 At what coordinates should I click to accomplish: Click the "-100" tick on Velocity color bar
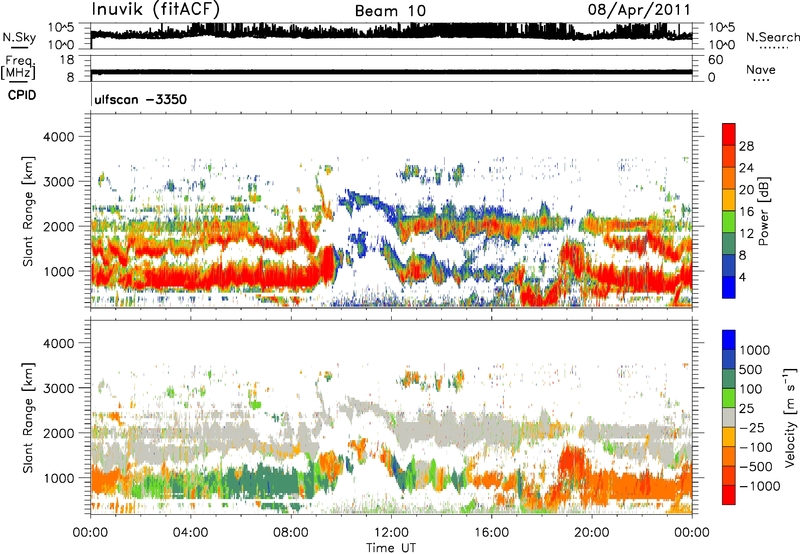pyautogui.click(x=756, y=447)
